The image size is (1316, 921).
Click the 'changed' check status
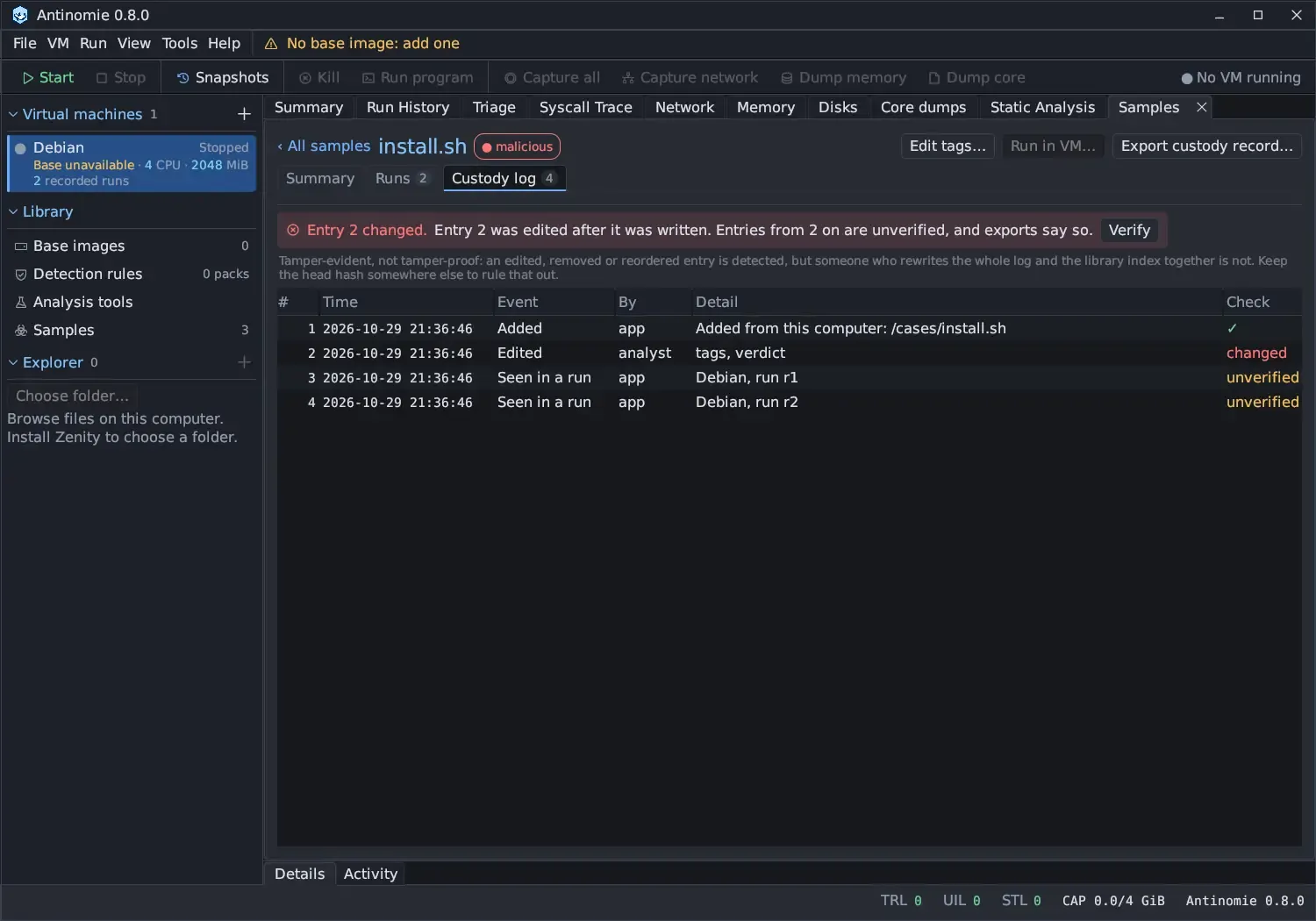click(1256, 353)
